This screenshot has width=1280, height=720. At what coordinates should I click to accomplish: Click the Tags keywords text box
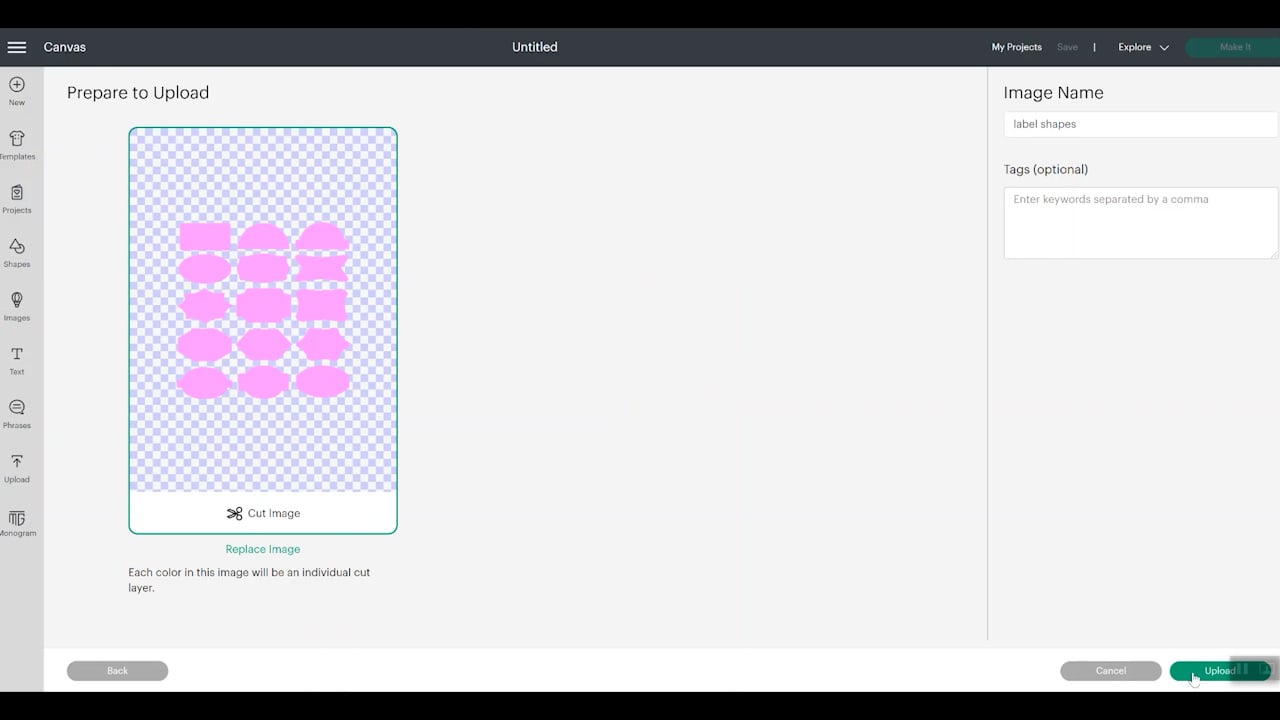pyautogui.click(x=1140, y=222)
